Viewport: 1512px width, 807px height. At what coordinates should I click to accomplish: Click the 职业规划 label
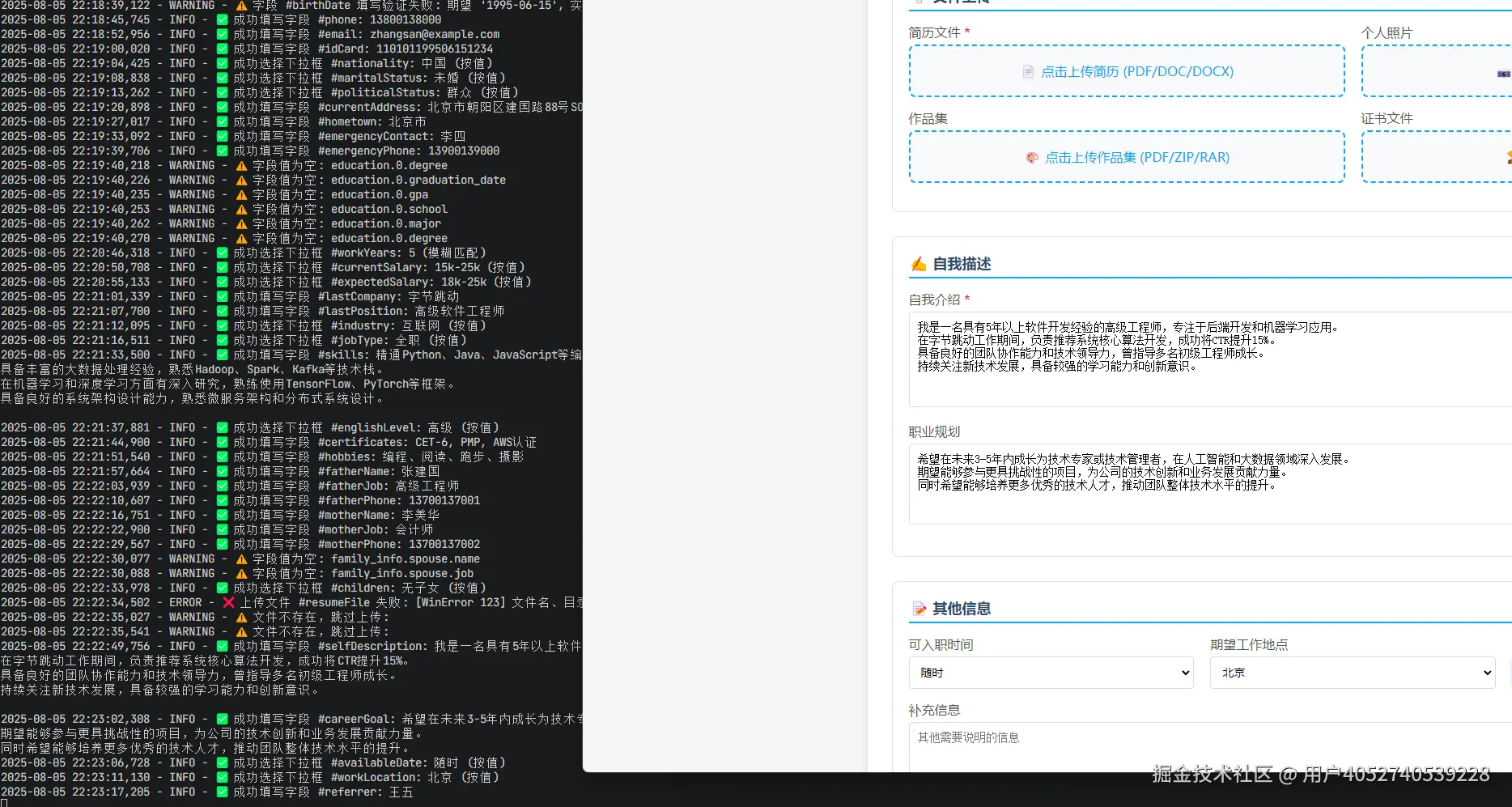(934, 431)
